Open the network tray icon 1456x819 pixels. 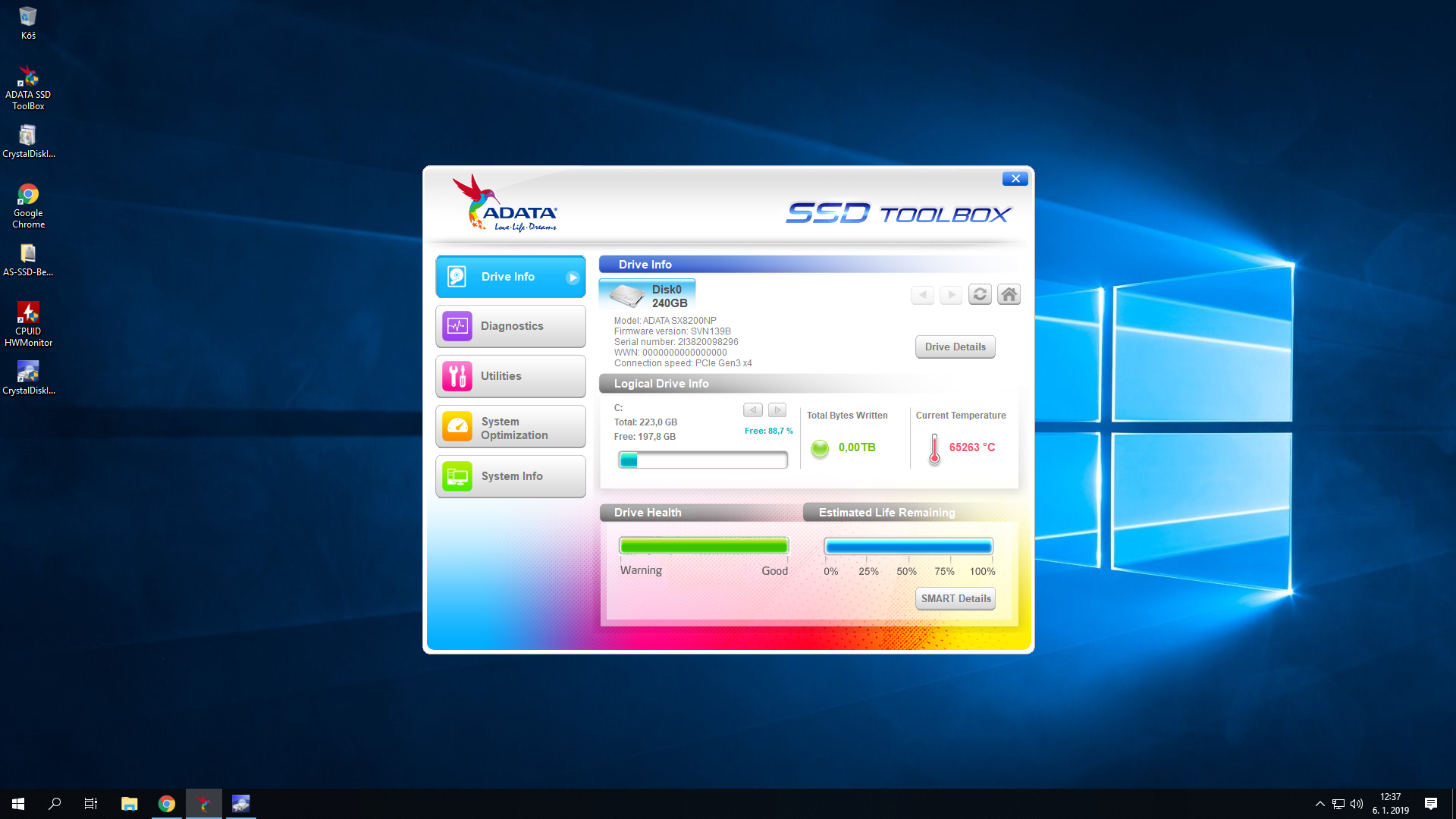1338,804
